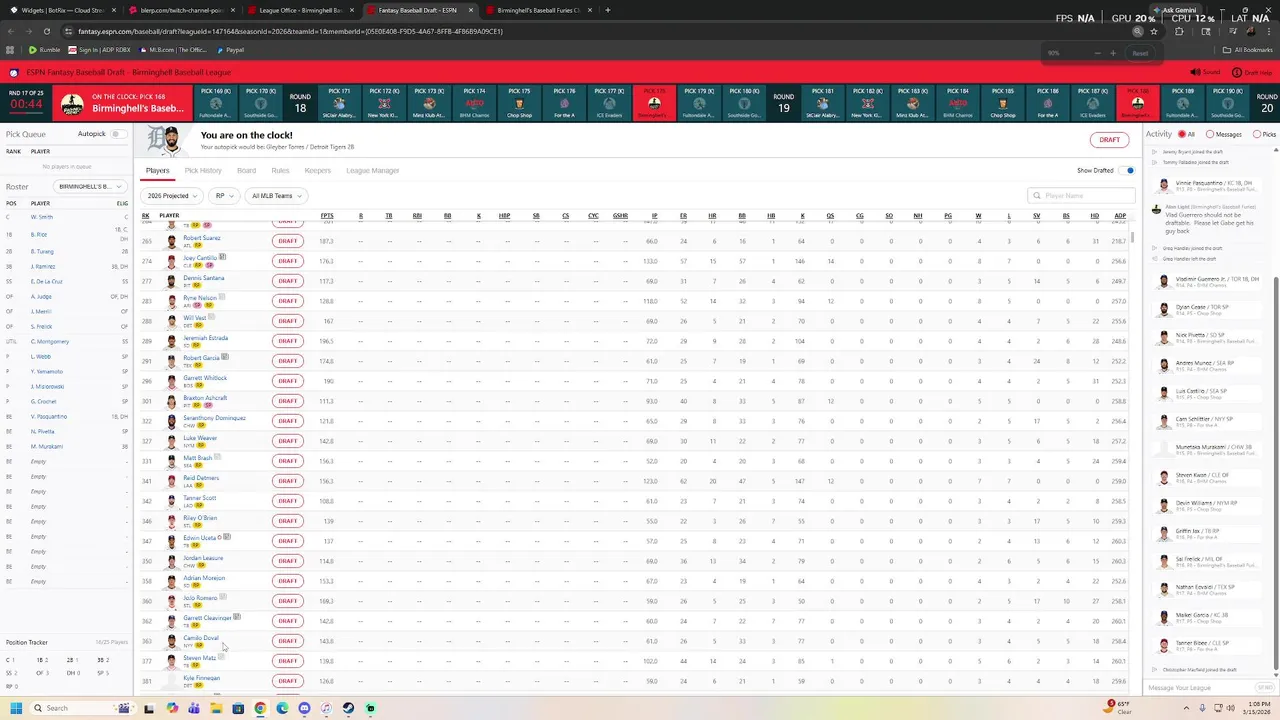Click Pick 183 Minz Klub team logo

[912, 103]
